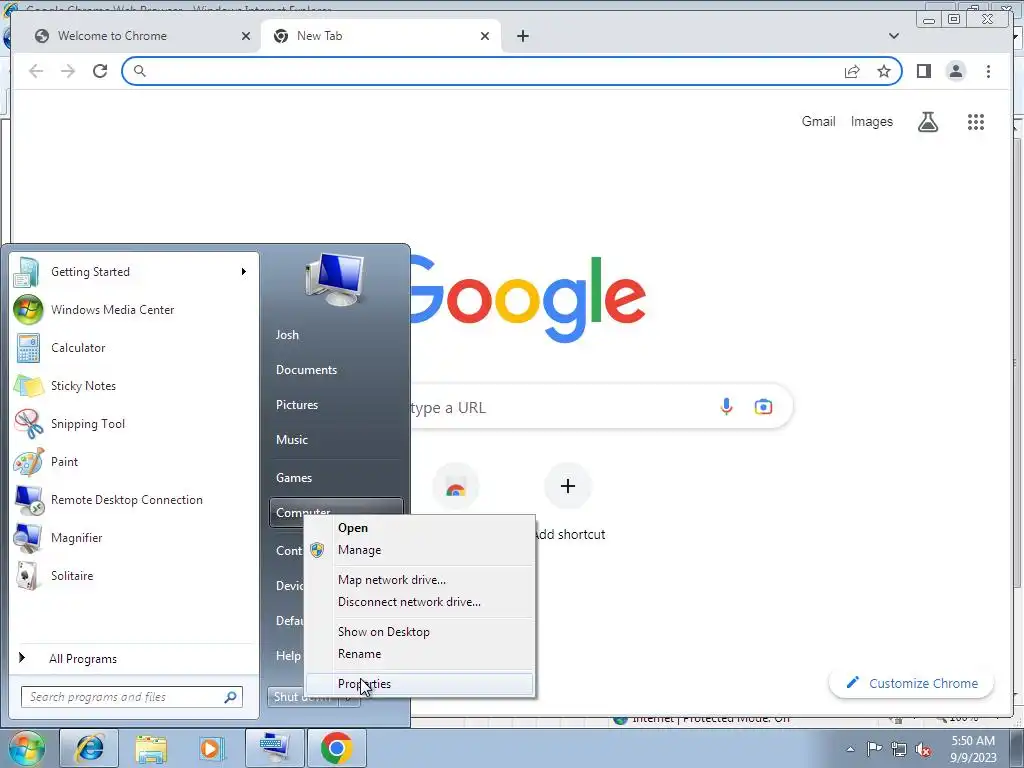Choose Show on Desktop entry

pyautogui.click(x=420, y=632)
